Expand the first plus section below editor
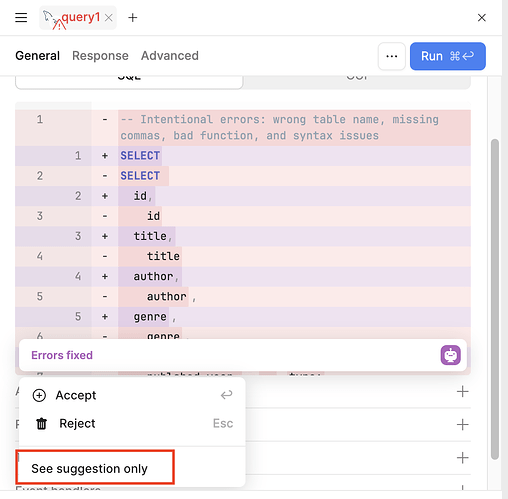This screenshot has width=508, height=499. point(462,391)
